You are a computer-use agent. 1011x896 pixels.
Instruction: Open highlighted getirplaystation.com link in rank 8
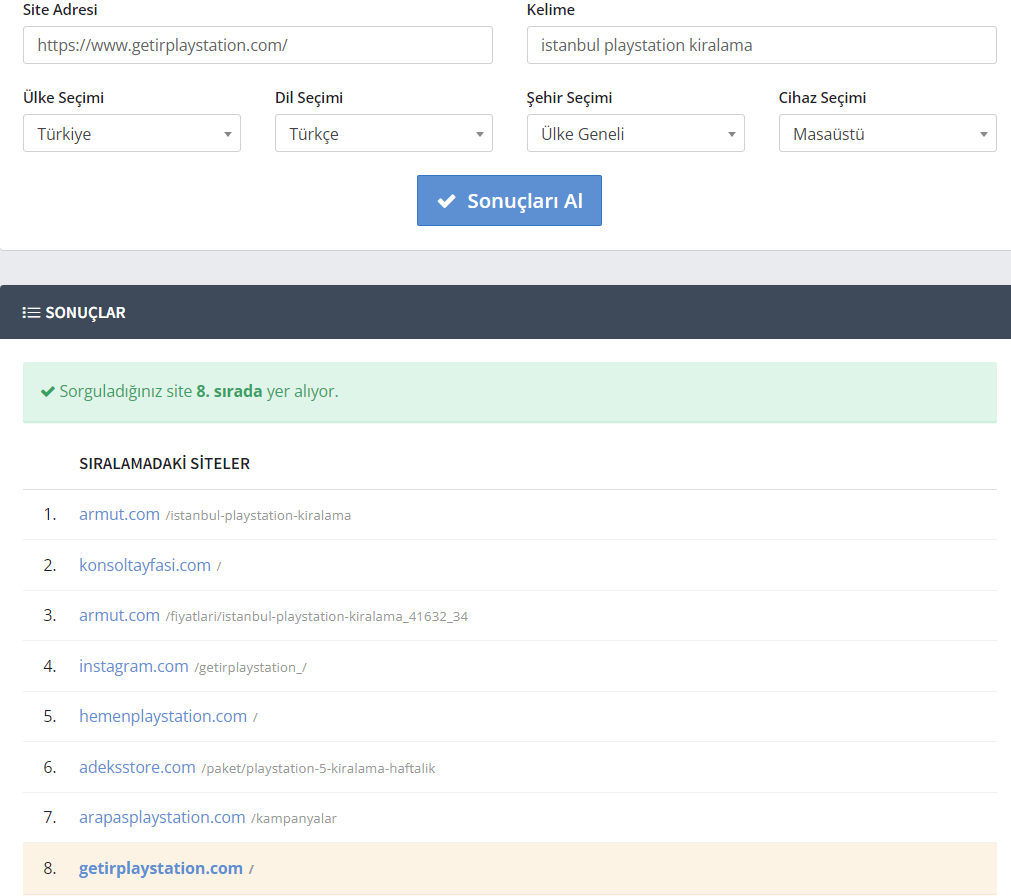(x=161, y=868)
